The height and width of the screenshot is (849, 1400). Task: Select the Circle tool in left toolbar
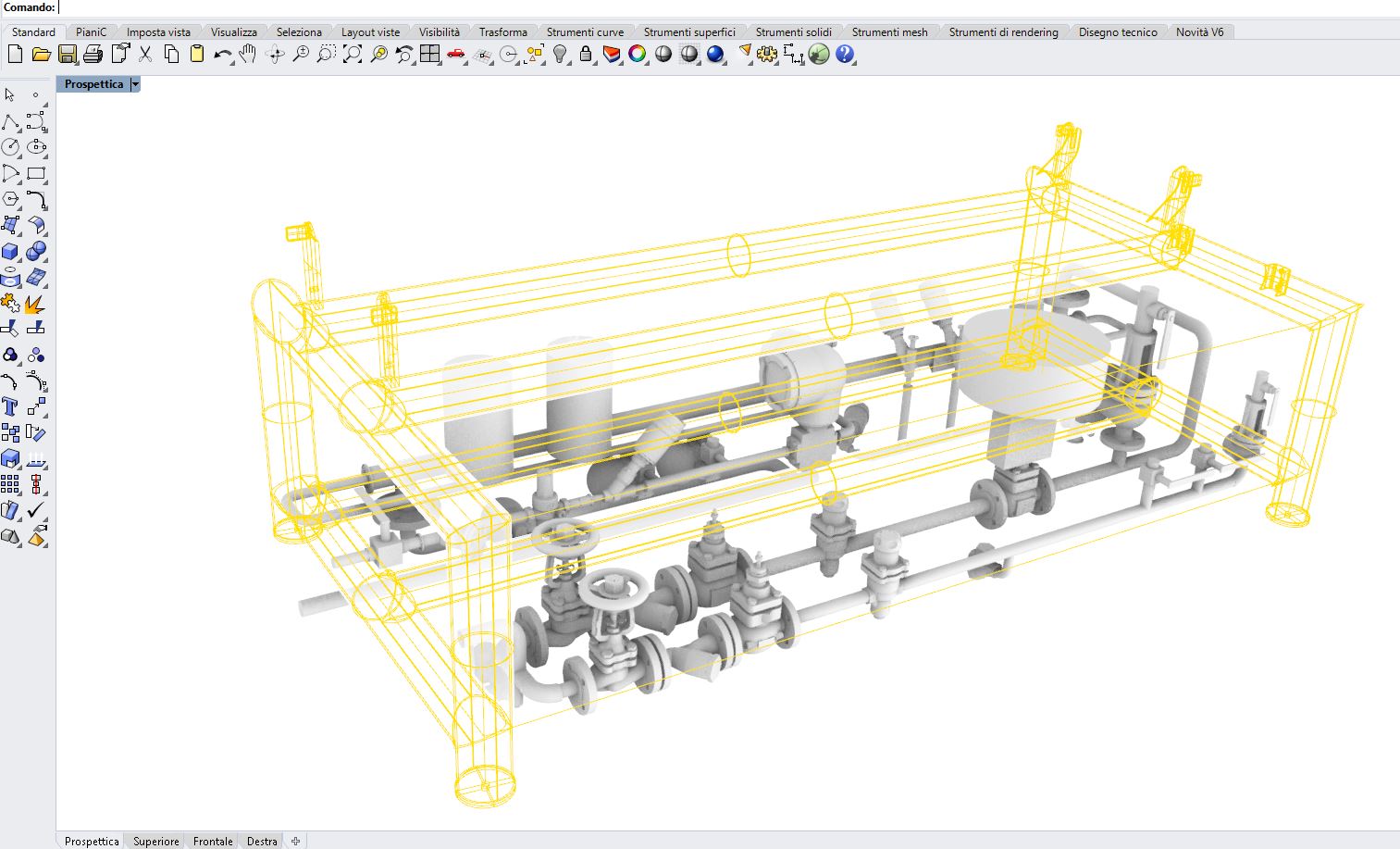click(10, 147)
